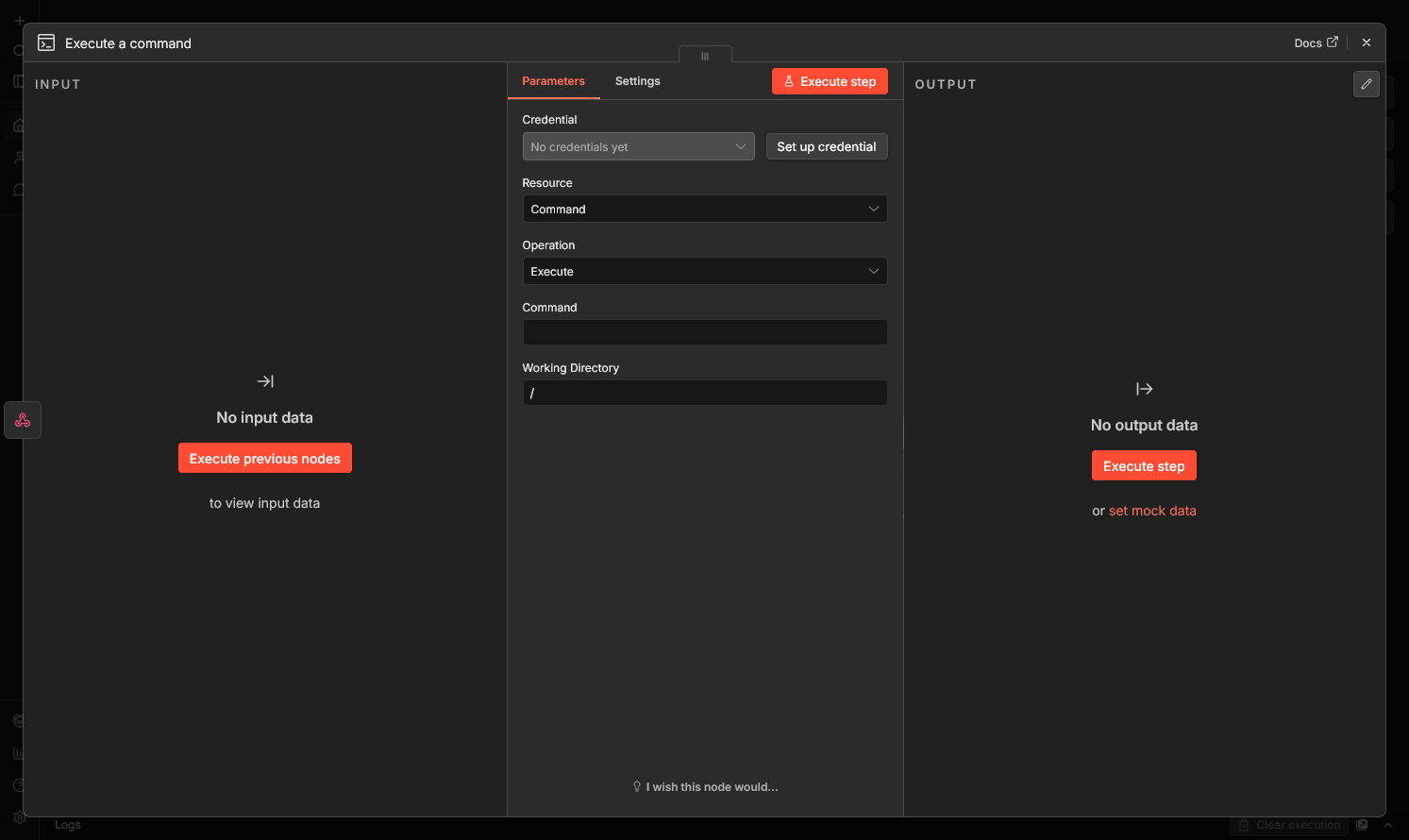1409x840 pixels.
Task: Click the set mock data link
Action: pyautogui.click(x=1152, y=511)
